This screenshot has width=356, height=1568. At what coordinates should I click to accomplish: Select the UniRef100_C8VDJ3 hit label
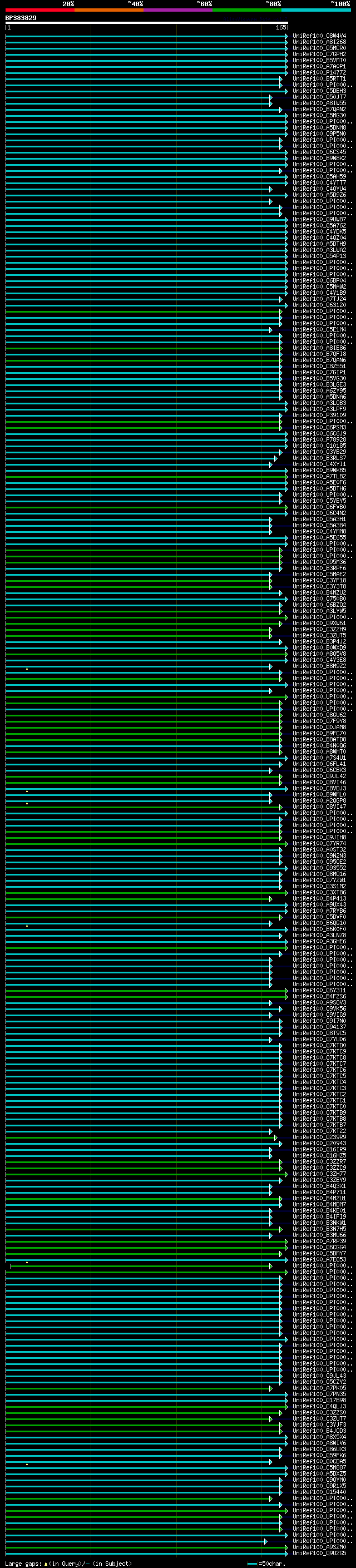[x=319, y=788]
